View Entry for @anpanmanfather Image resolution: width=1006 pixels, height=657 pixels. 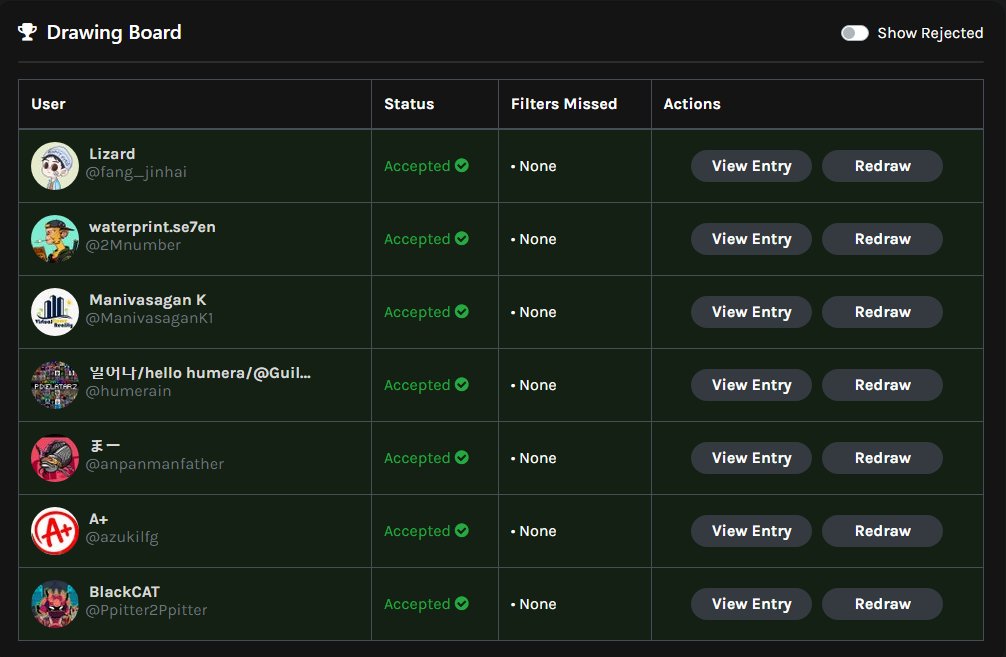pos(751,458)
